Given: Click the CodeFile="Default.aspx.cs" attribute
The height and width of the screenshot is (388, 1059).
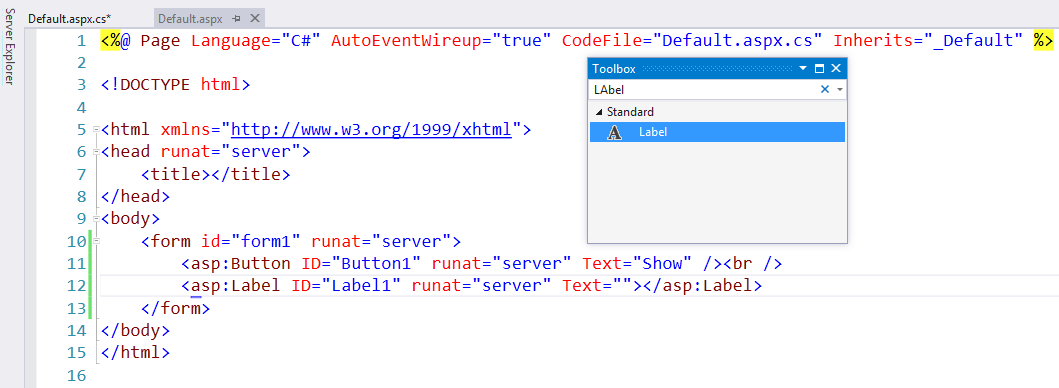Looking at the screenshot, I should pos(692,40).
